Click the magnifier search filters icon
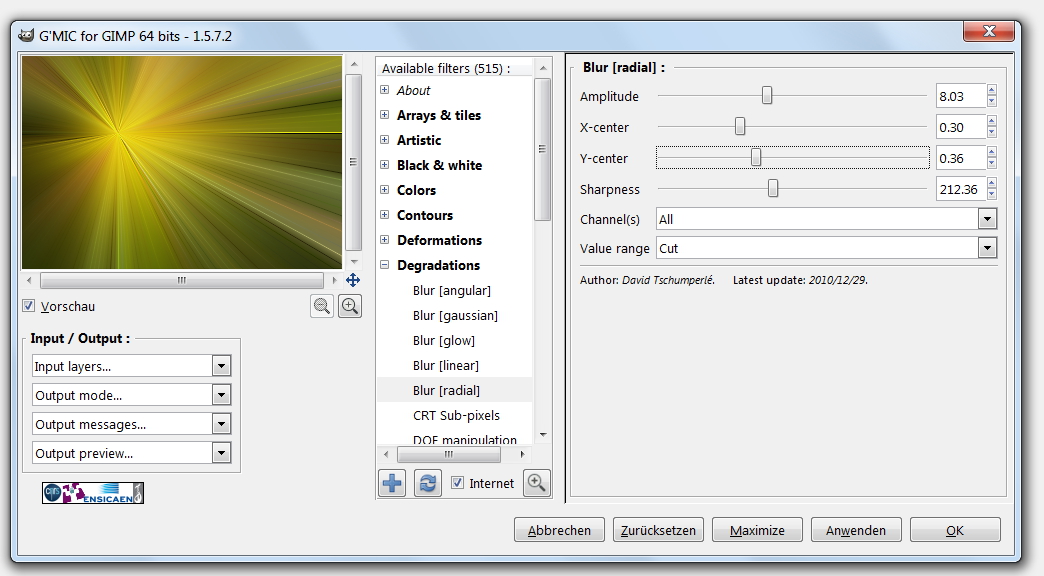 point(537,483)
